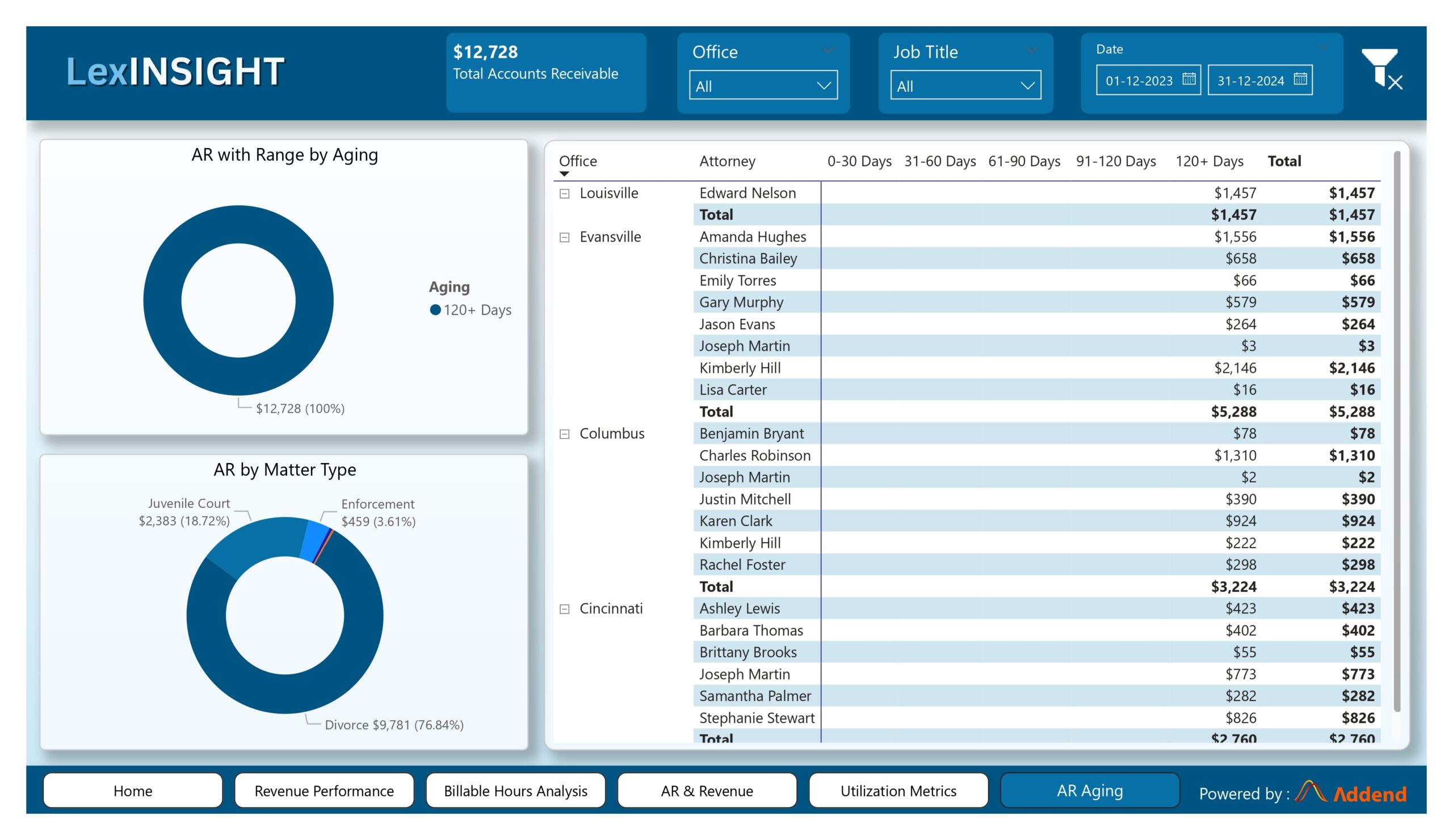This screenshot has width=1453, height=840.
Task: Open the Office filter dropdown
Action: tap(763, 85)
